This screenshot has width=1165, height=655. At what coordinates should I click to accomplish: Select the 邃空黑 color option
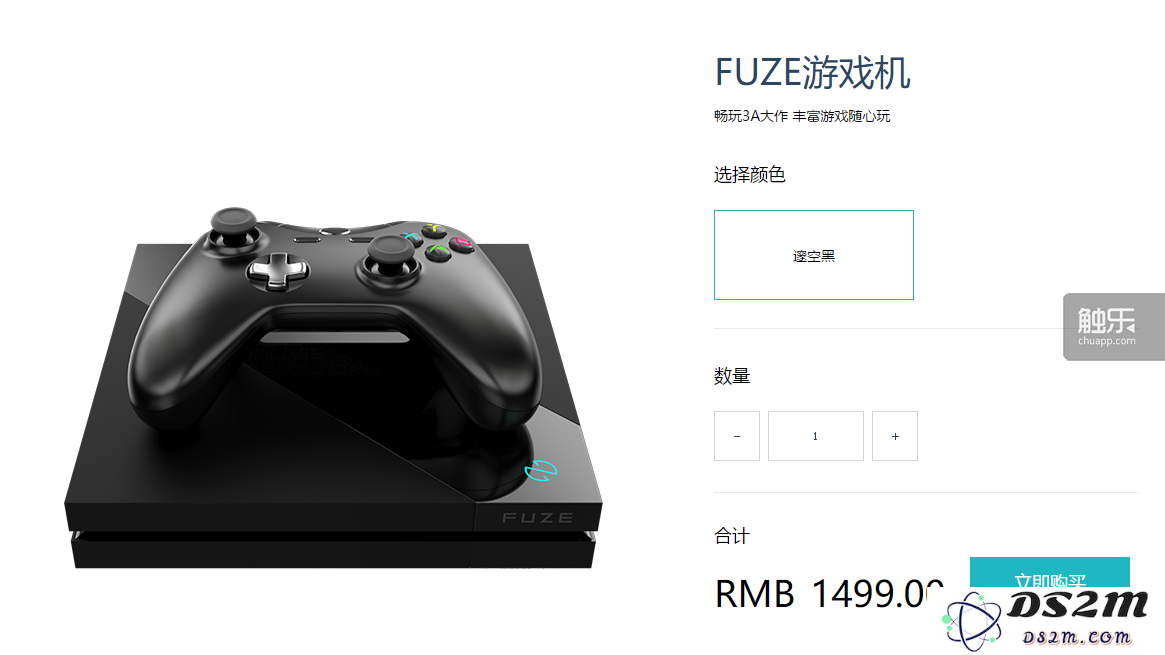814,255
